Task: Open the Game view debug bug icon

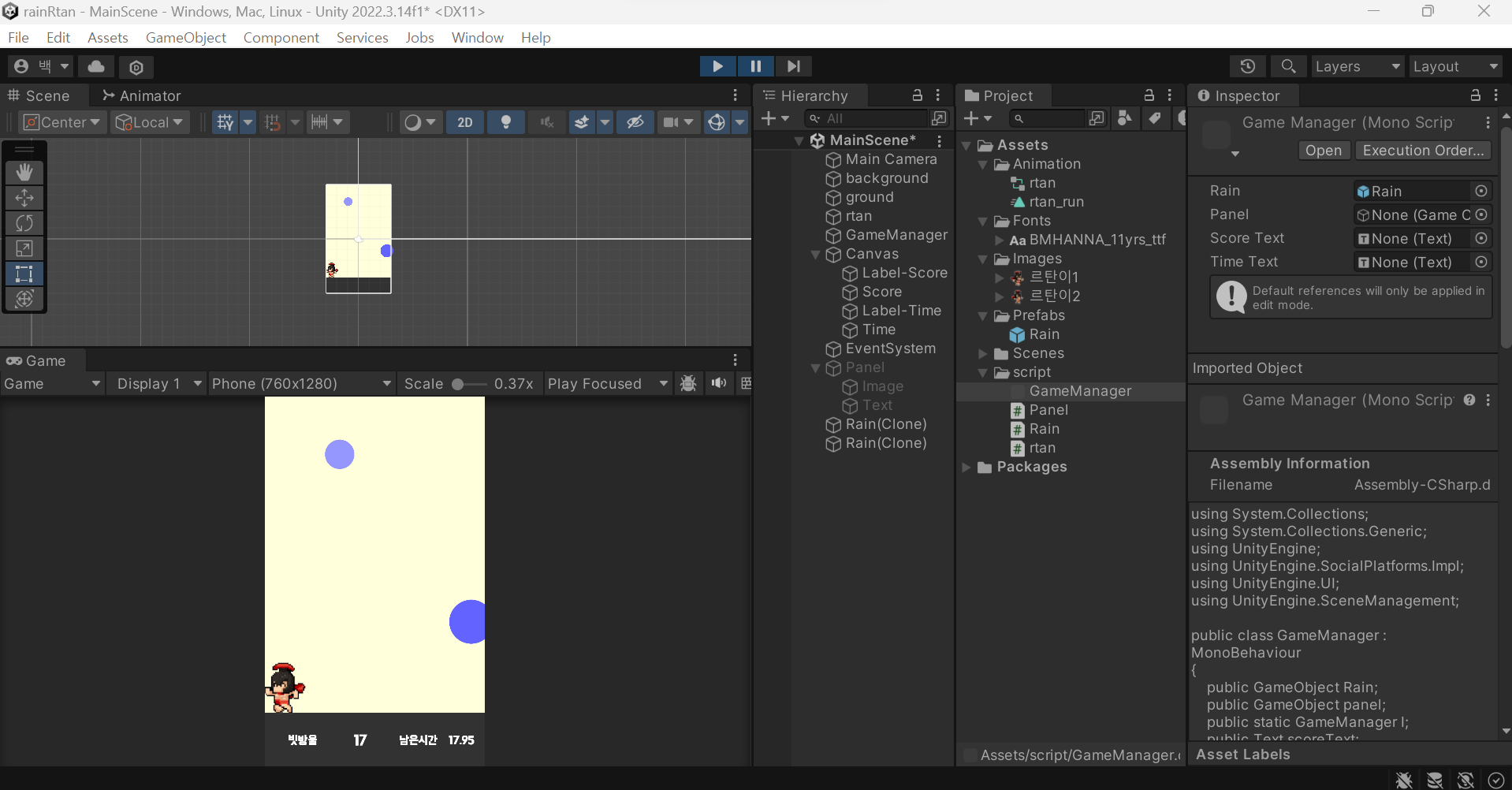Action: 688,383
